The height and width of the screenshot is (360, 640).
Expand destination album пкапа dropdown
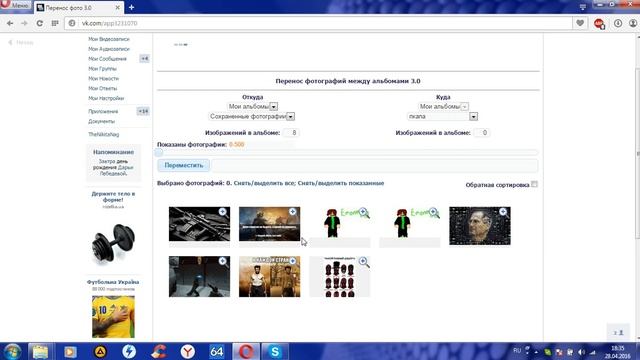click(x=473, y=117)
